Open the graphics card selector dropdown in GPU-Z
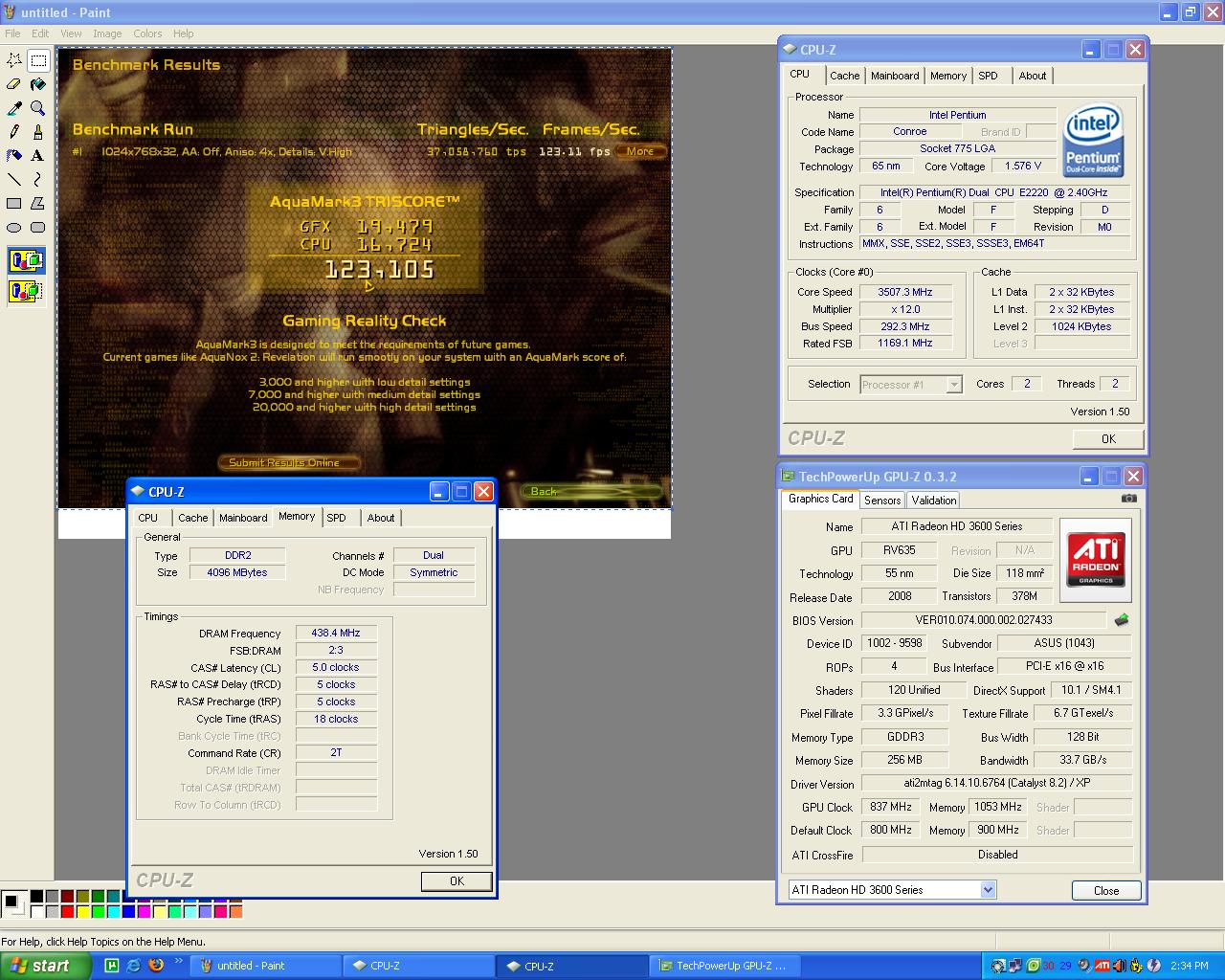 pyautogui.click(x=988, y=890)
